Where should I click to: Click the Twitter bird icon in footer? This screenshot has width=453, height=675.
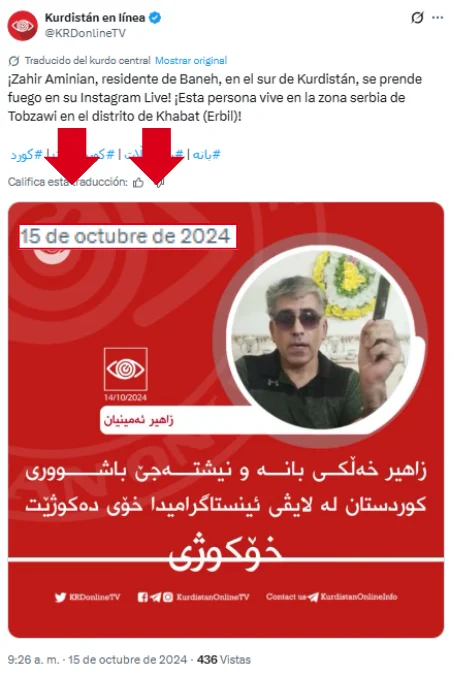(60, 597)
